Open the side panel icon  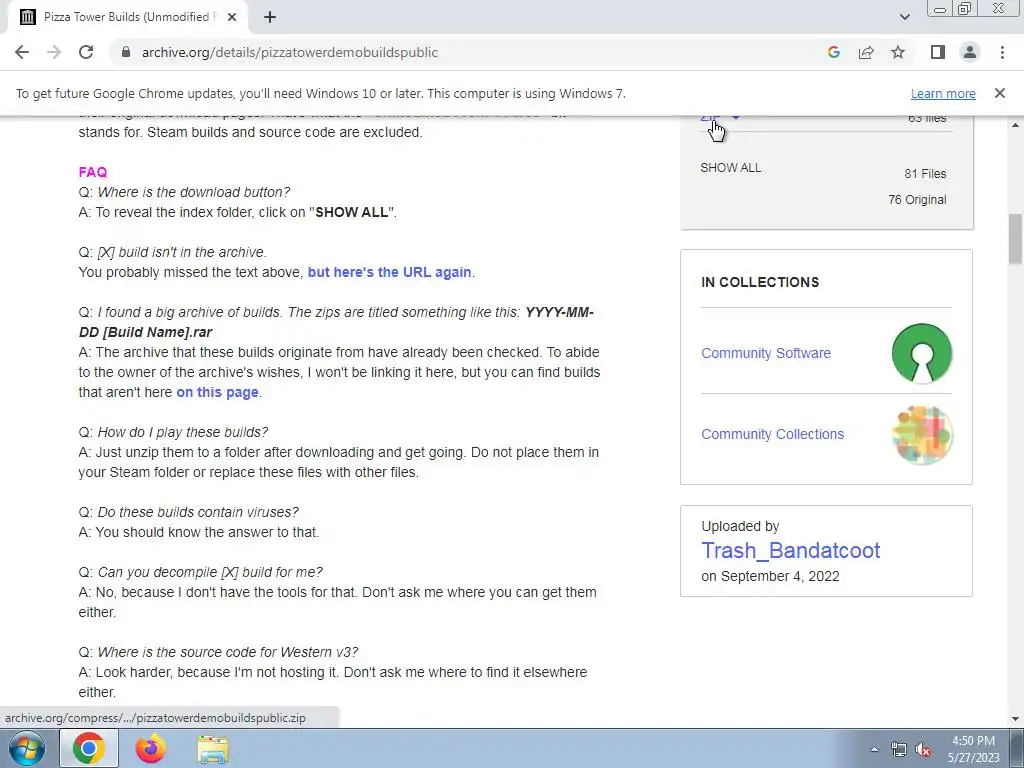[938, 52]
